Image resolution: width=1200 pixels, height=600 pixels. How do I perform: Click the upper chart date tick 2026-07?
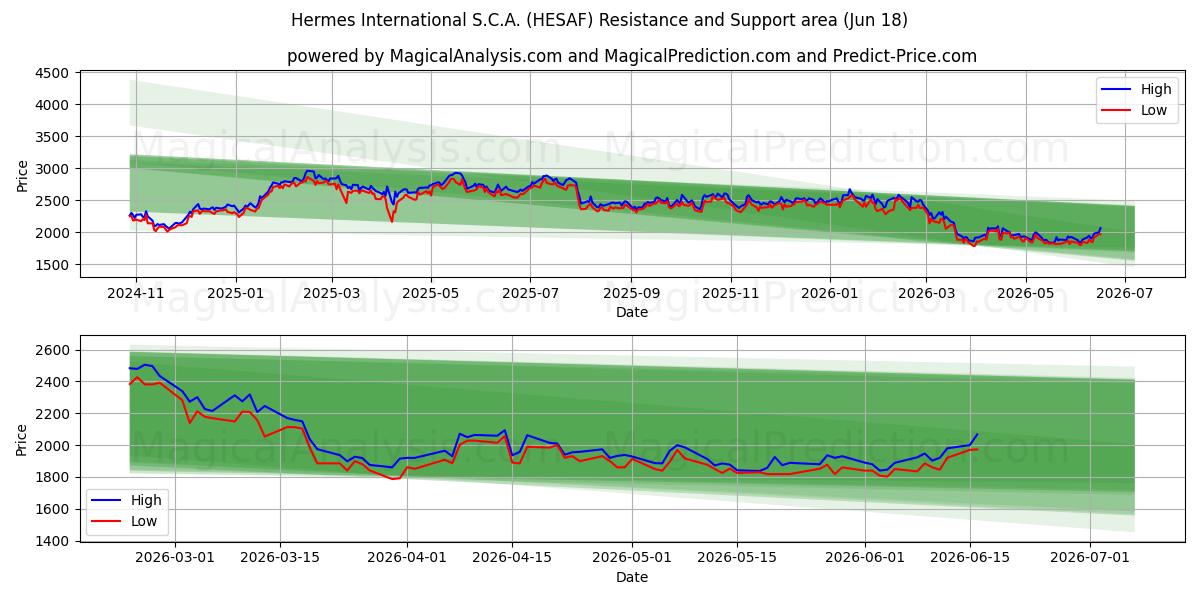pyautogui.click(x=1124, y=294)
